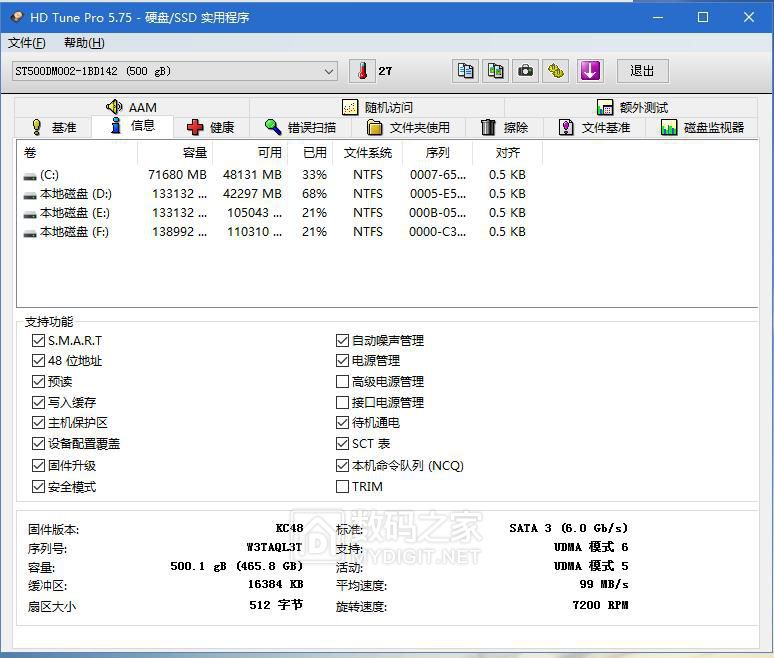Switch to the 错误扫描 tab
This screenshot has height=658, width=774.
[x=300, y=127]
